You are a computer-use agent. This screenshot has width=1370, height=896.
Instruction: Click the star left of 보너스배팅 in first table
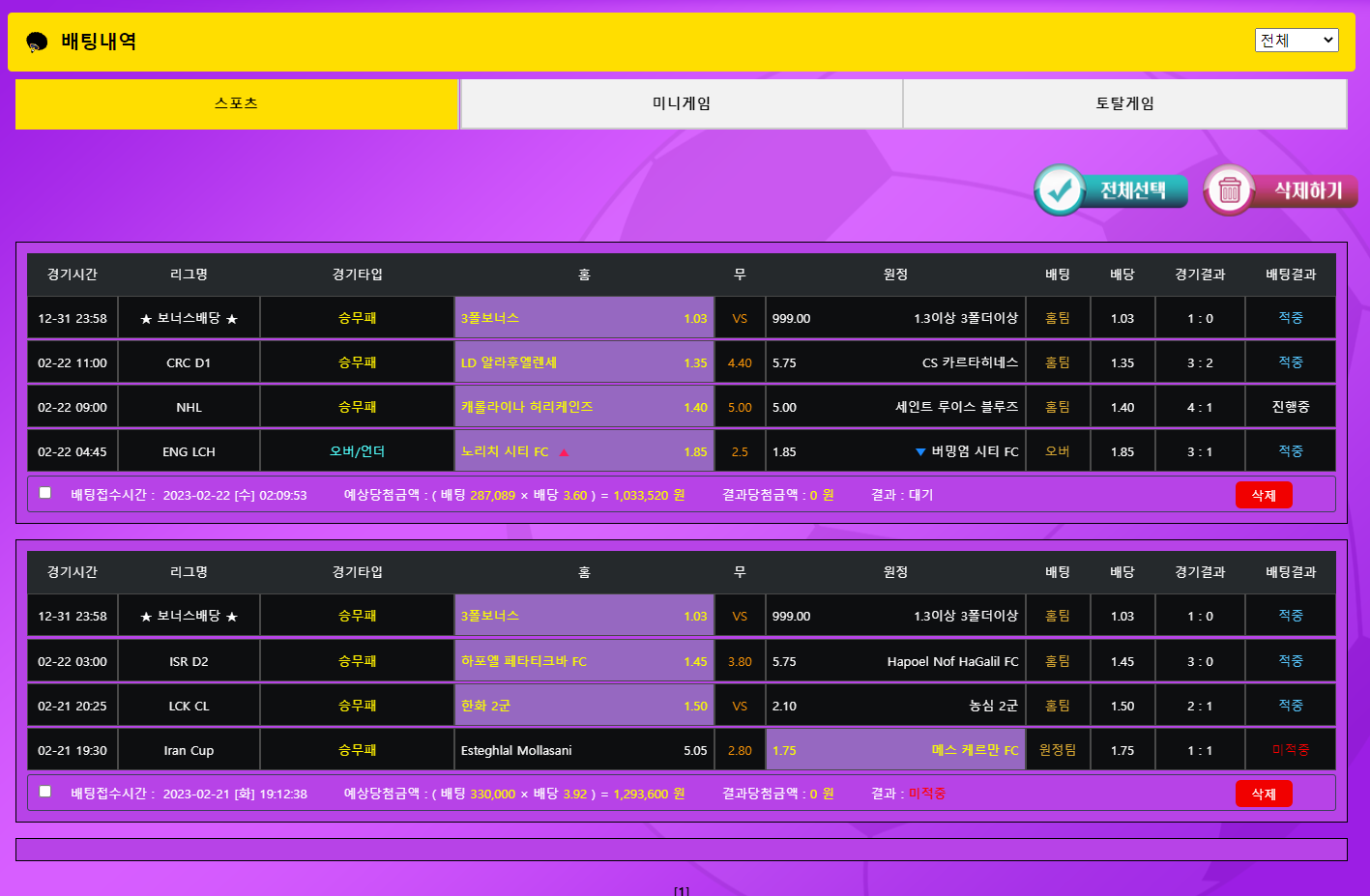pos(146,319)
